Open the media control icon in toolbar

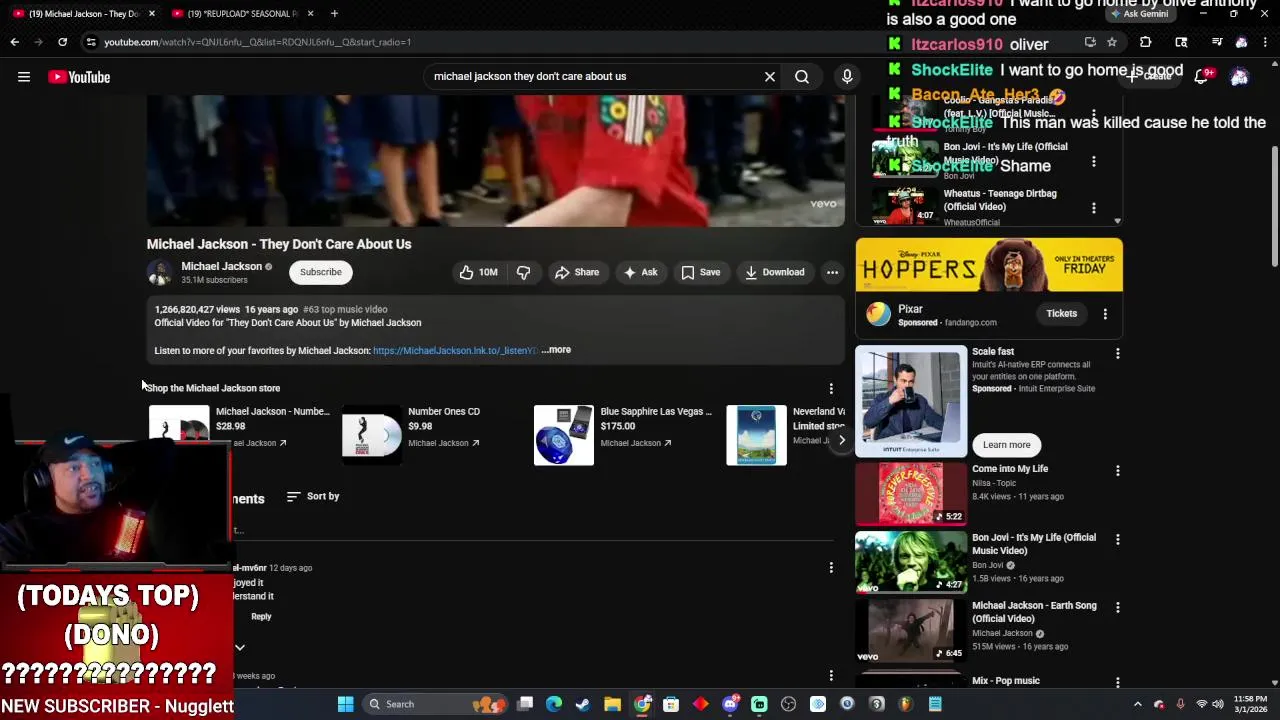[1216, 42]
